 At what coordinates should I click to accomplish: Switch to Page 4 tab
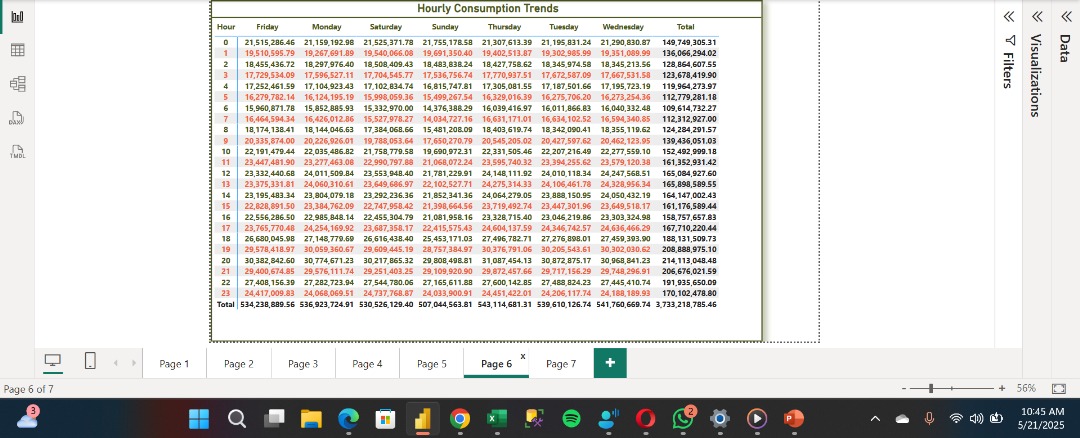click(x=367, y=364)
